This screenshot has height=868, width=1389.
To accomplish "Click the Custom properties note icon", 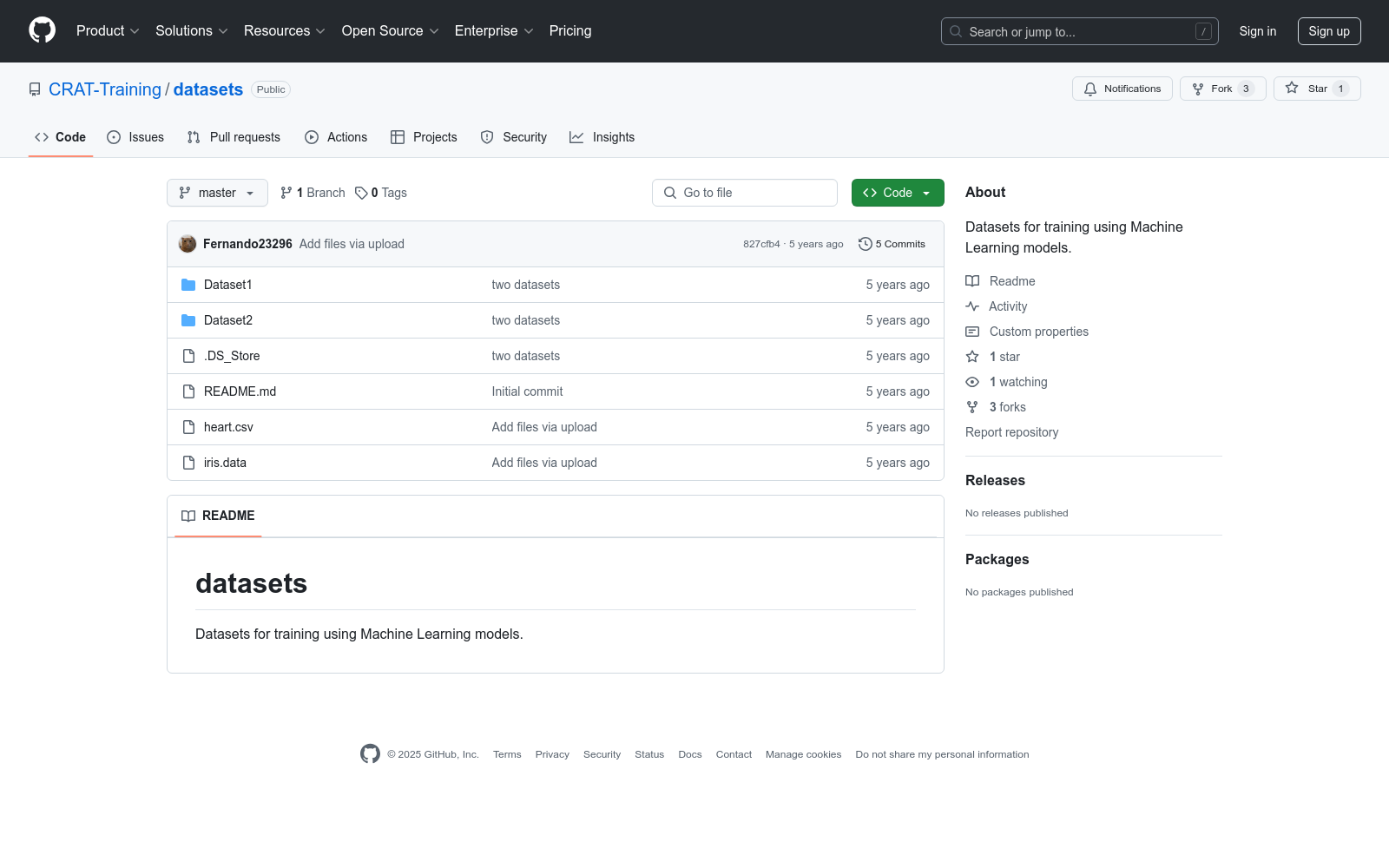I will (x=972, y=332).
